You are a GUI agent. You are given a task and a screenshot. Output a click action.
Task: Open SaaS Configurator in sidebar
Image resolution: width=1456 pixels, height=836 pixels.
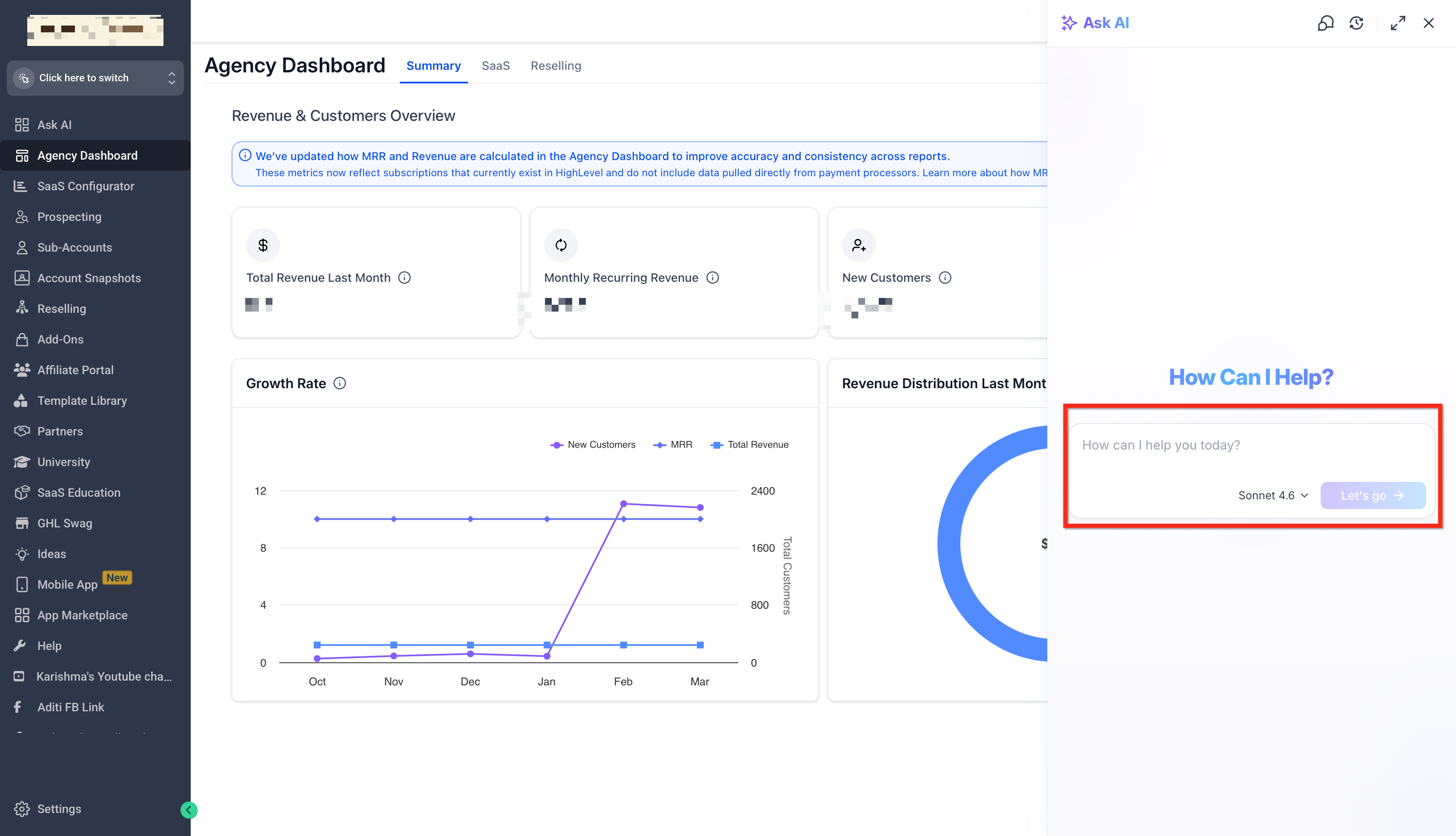[86, 186]
